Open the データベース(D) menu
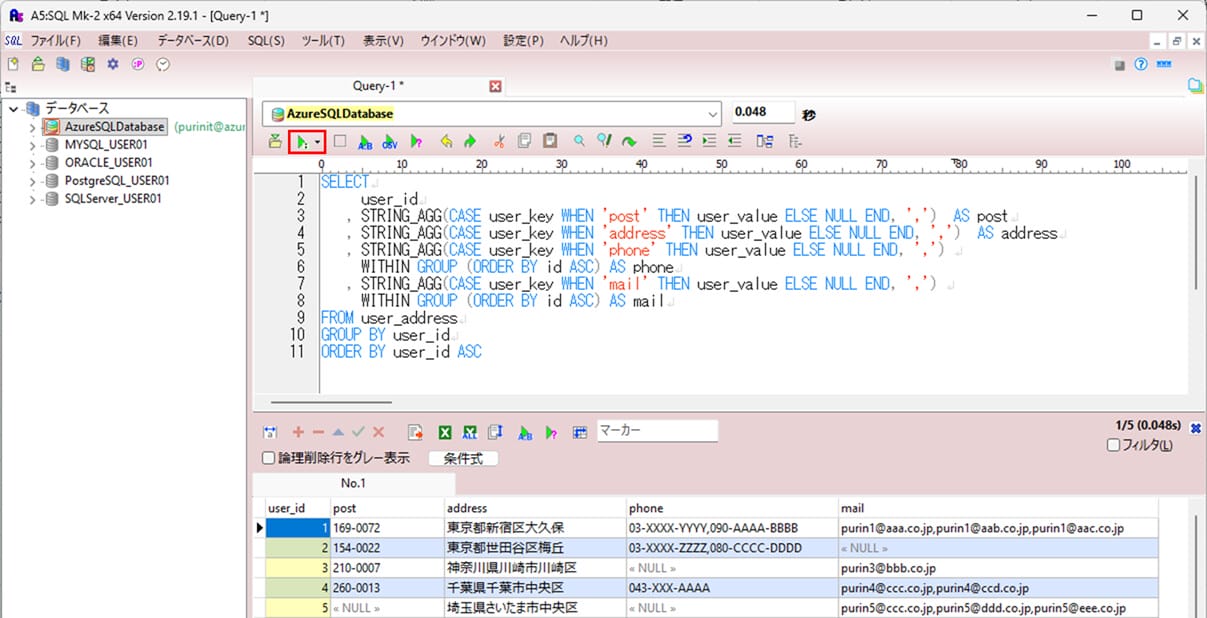The width and height of the screenshot is (1207, 618). 192,41
